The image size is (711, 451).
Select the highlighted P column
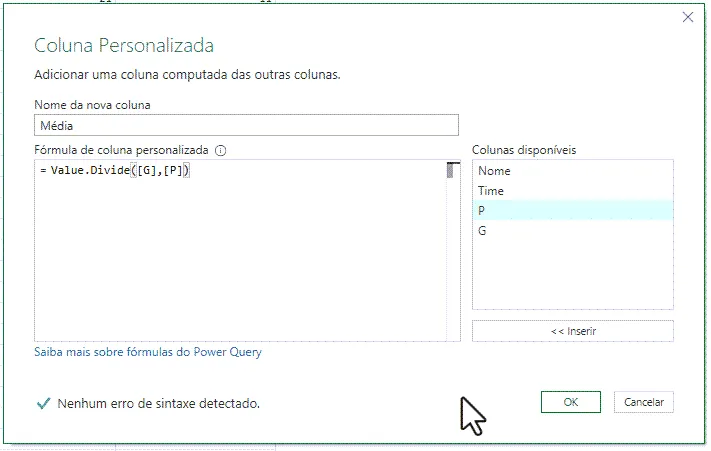coord(572,210)
